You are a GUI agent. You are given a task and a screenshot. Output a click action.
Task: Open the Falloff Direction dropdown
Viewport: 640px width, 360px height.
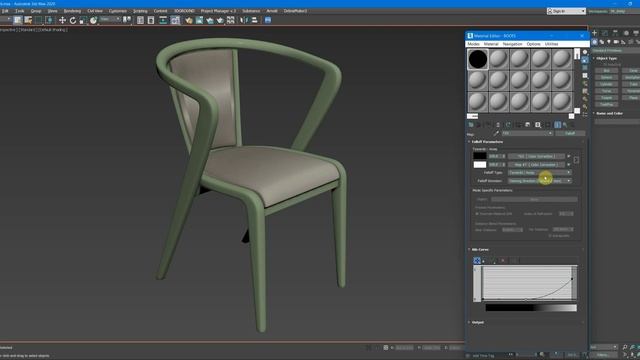tap(540, 181)
